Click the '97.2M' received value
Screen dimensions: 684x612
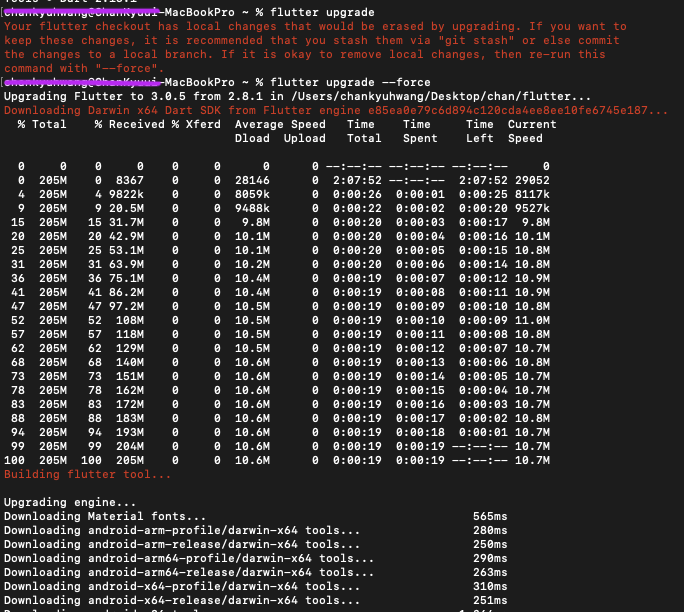point(126,306)
